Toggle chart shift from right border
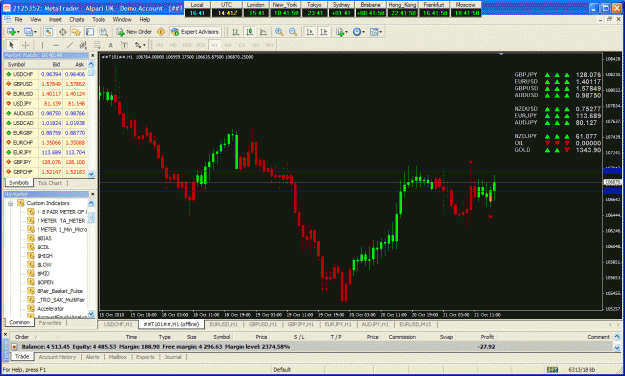The width and height of the screenshot is (625, 376). coord(324,32)
